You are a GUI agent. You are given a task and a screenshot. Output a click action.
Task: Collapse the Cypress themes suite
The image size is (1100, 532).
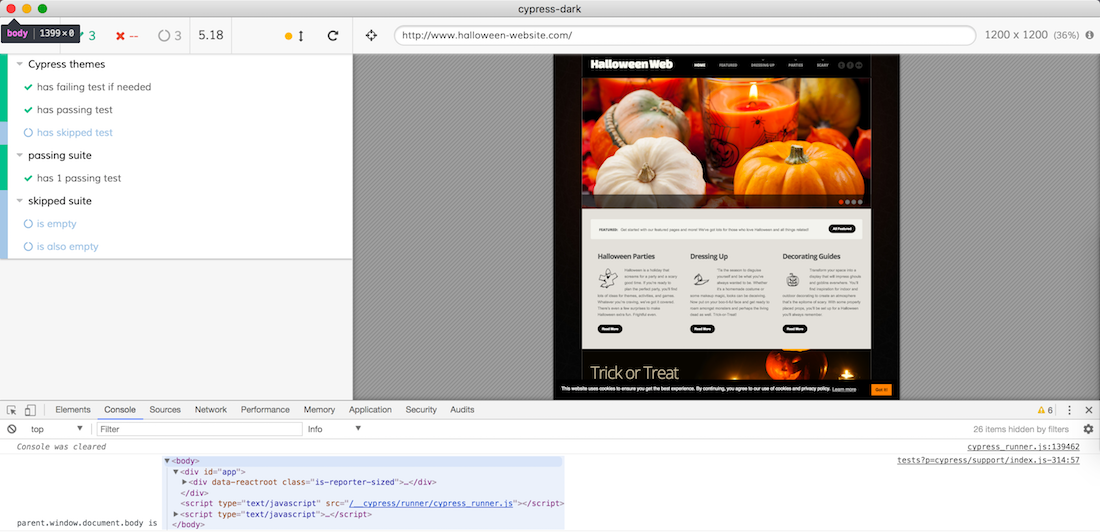(x=19, y=65)
